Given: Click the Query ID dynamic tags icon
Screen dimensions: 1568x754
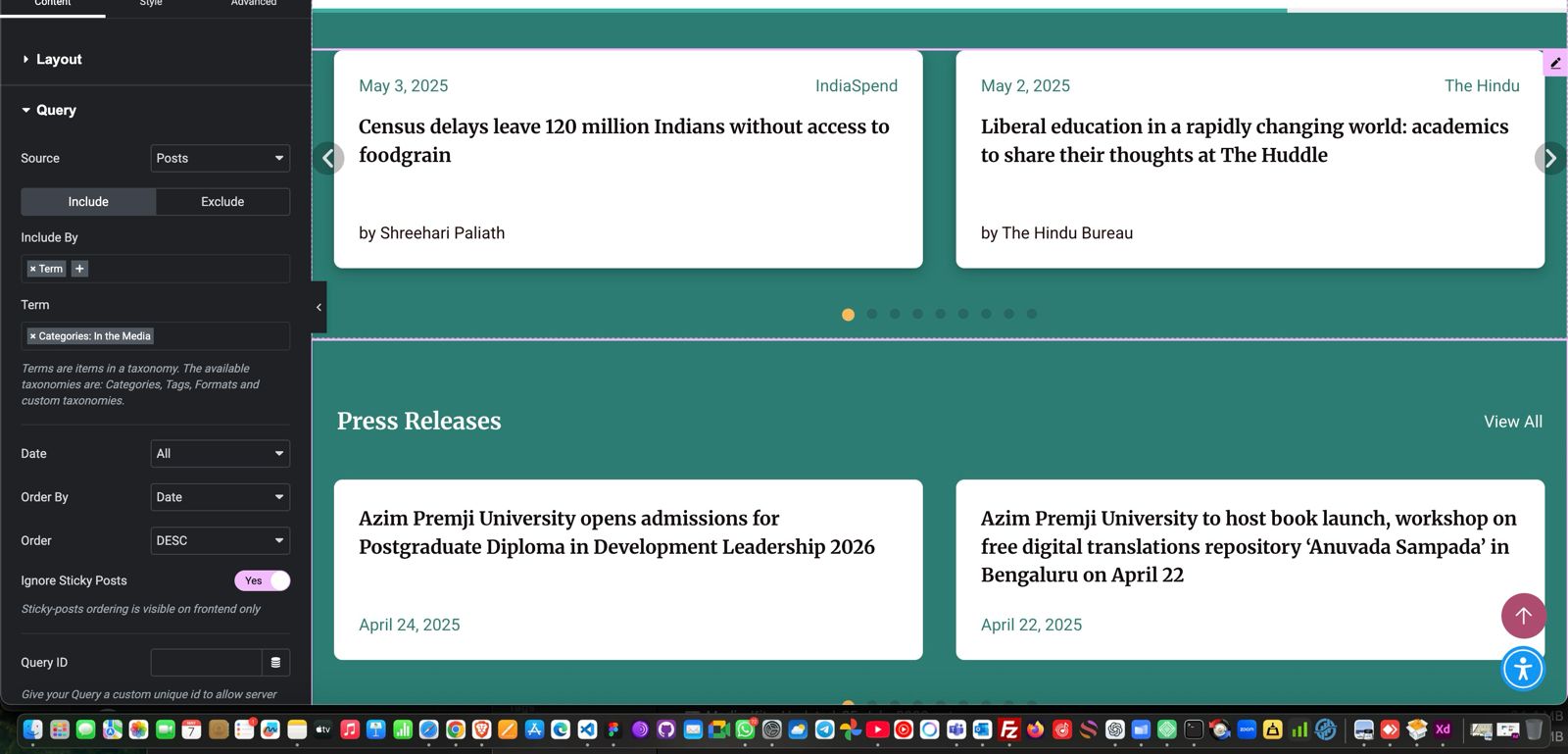Looking at the screenshot, I should (x=275, y=663).
